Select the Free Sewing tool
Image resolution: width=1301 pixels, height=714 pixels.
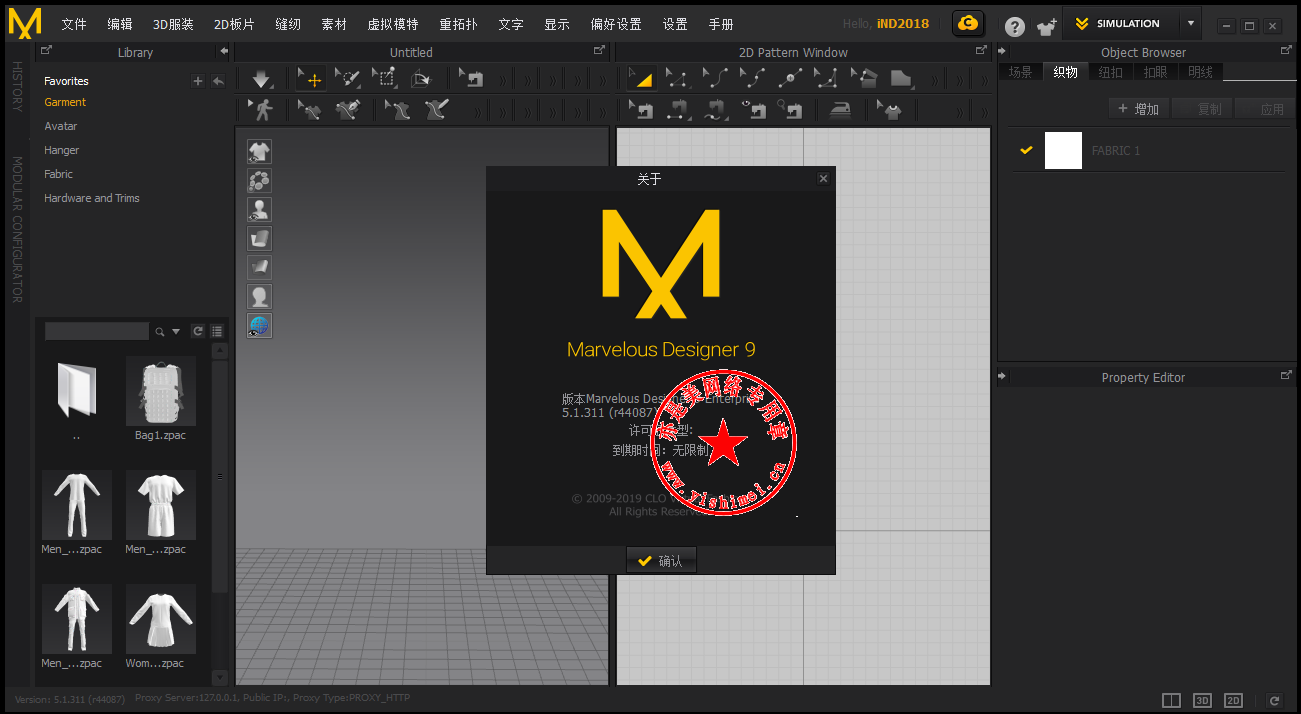coord(715,110)
